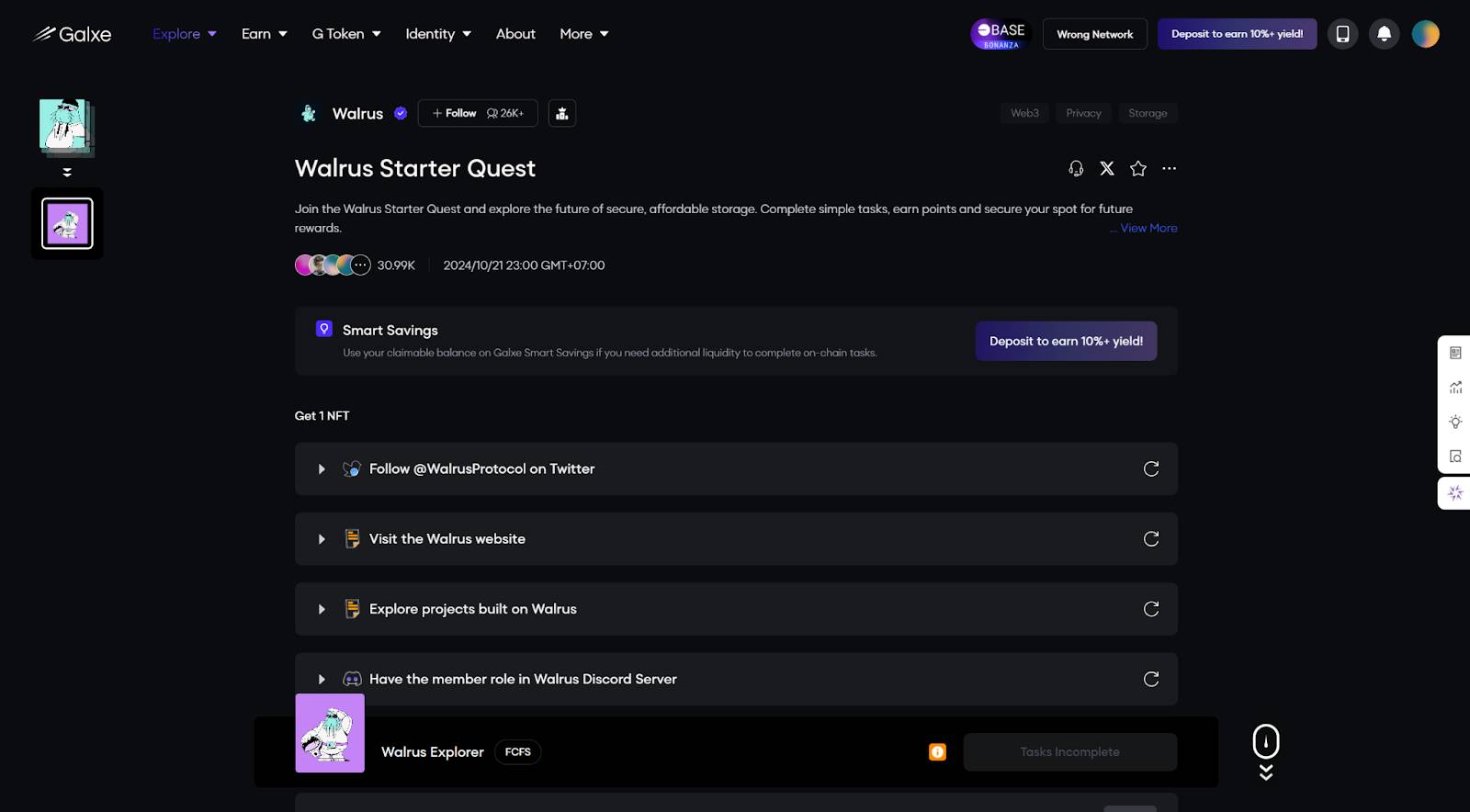Share quest on X (Twitter) icon
Viewport: 1470px width, 812px height.
pyautogui.click(x=1107, y=168)
